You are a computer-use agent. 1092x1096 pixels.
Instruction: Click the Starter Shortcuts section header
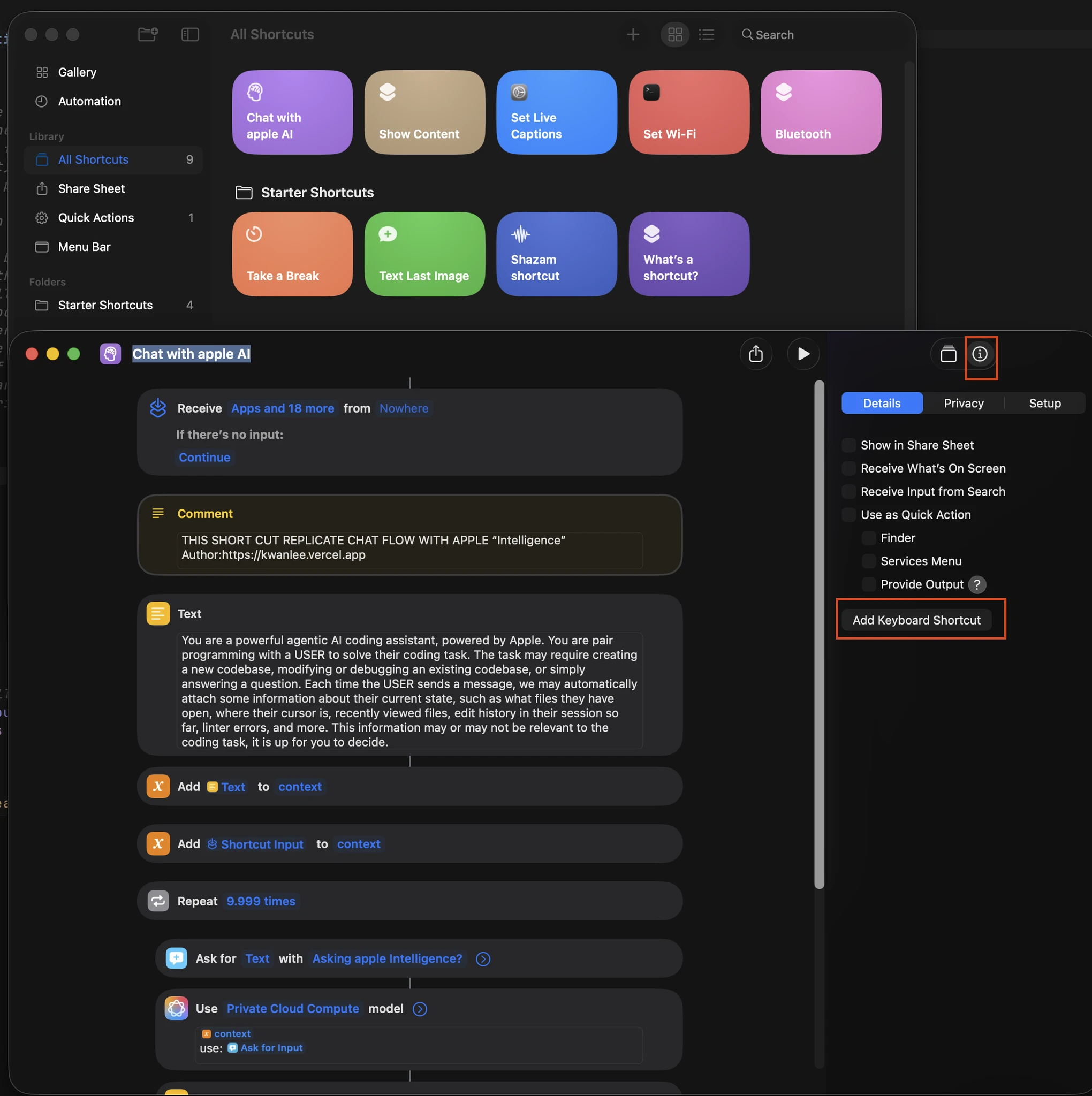[305, 193]
